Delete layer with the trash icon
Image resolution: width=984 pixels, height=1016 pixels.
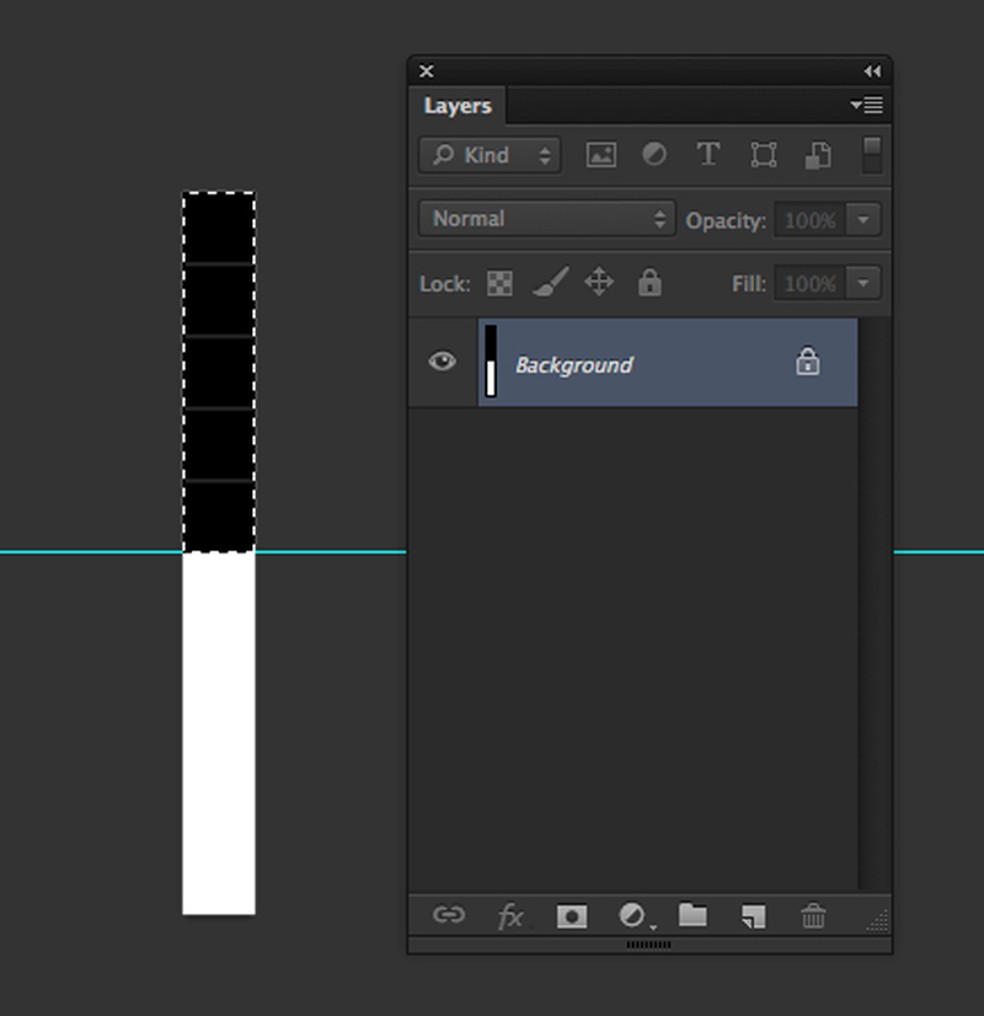tap(813, 916)
